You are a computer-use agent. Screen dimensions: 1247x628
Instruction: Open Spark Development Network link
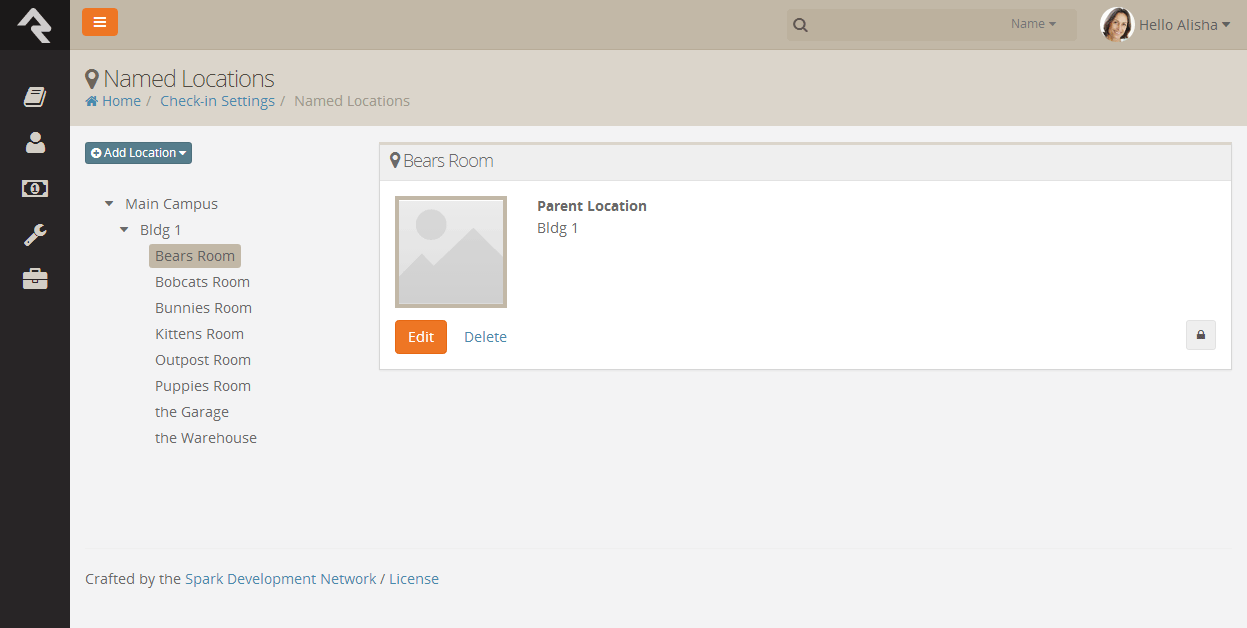281,579
